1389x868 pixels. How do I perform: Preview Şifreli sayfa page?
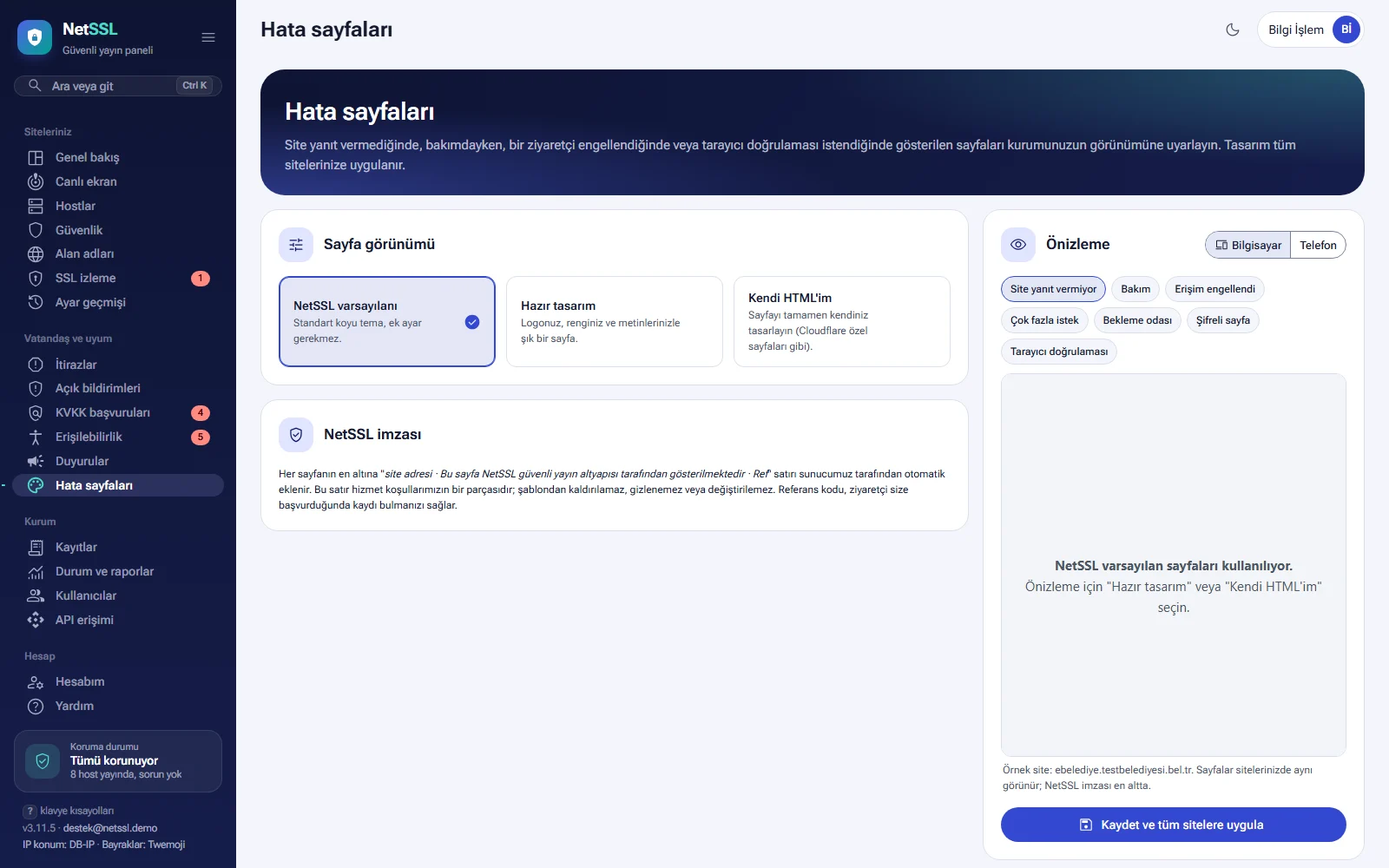tap(1223, 320)
